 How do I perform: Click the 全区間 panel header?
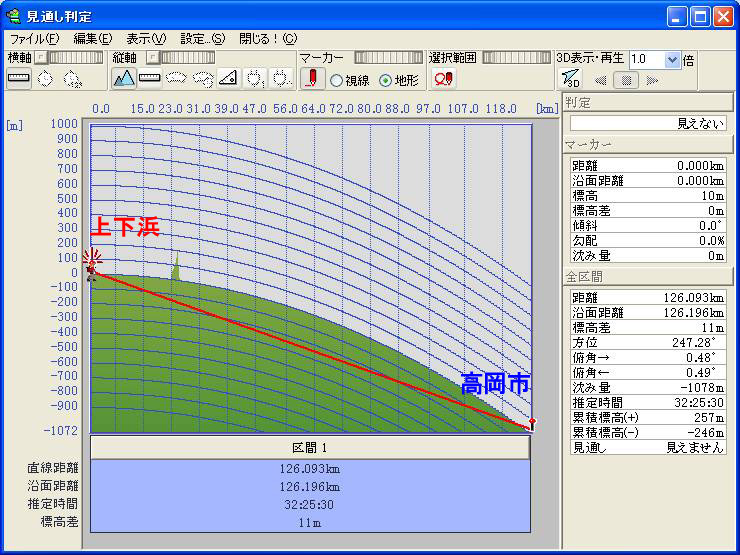648,277
